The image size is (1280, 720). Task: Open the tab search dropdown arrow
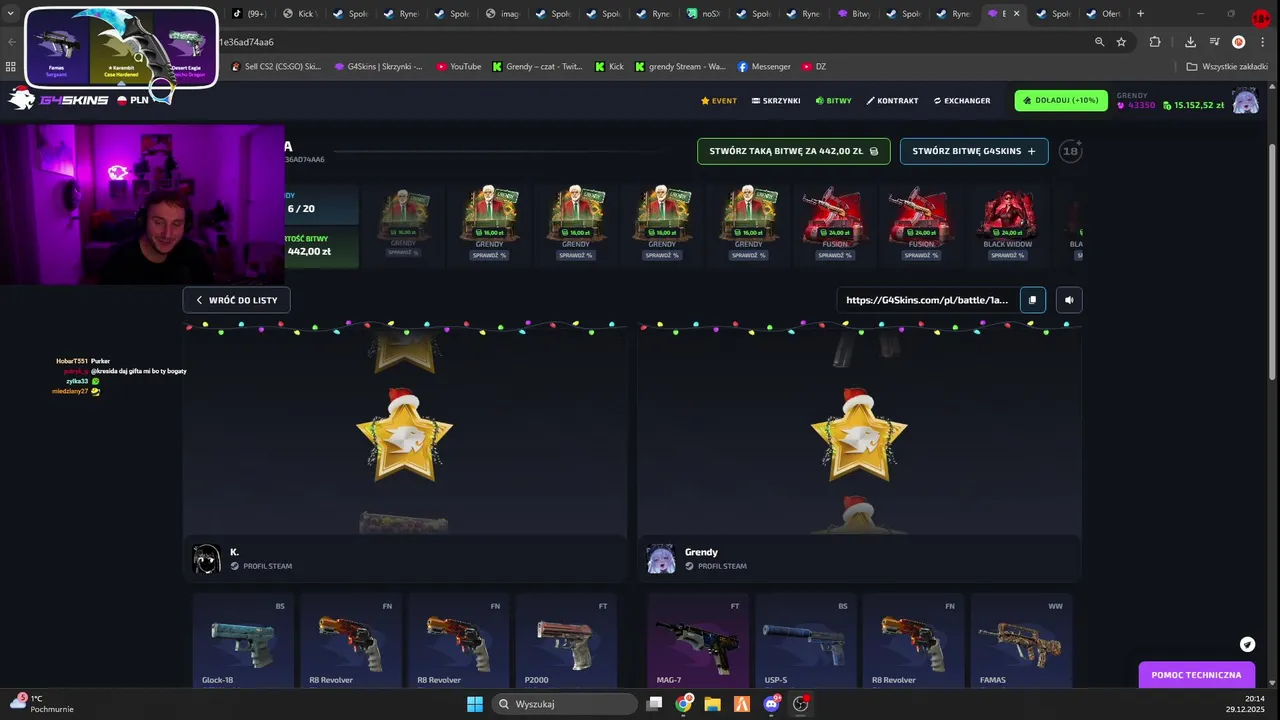10,14
